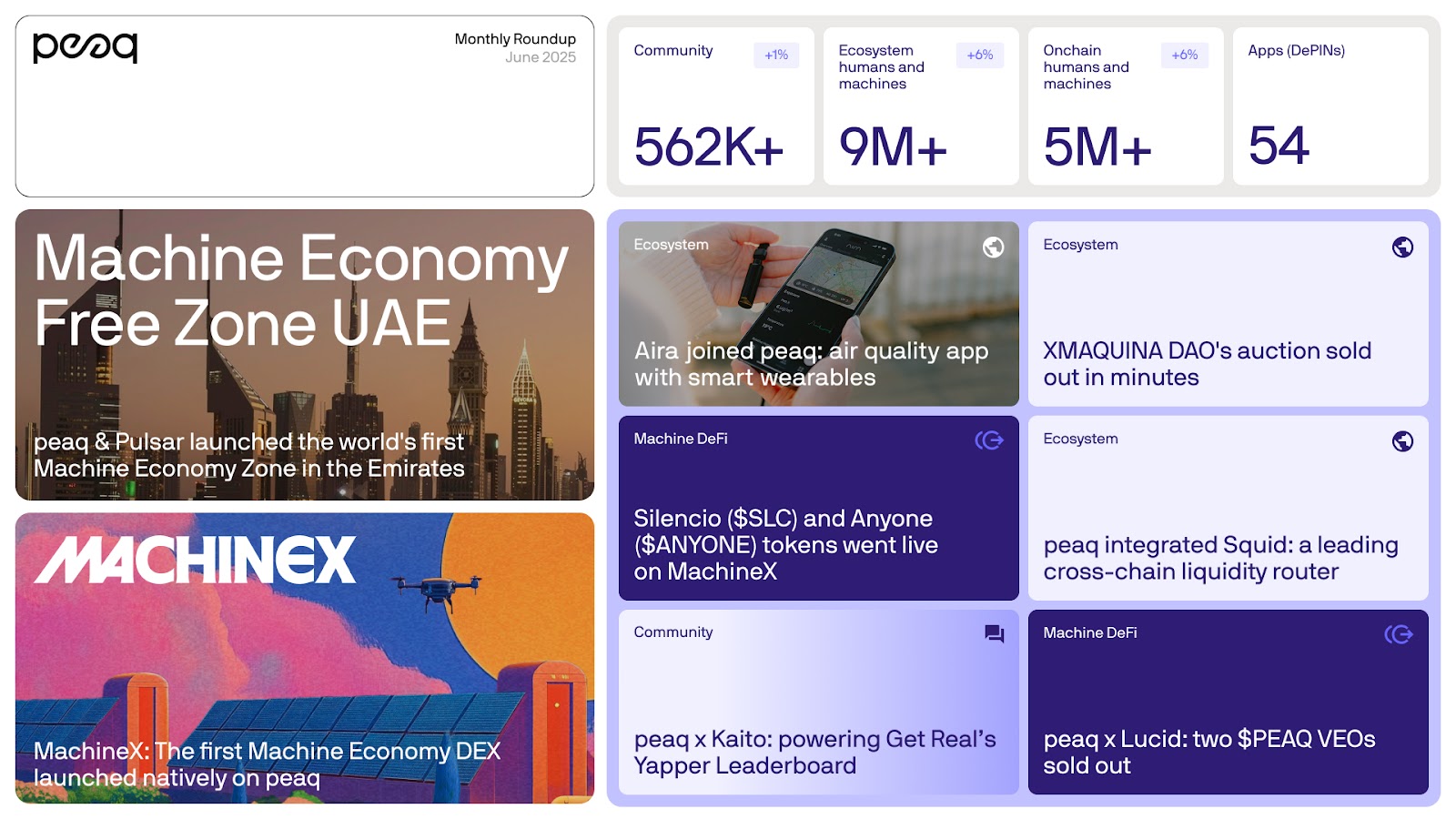Click Ecosystem humans and machines label
Viewport: 1456px width, 819px height.
[x=881, y=66]
